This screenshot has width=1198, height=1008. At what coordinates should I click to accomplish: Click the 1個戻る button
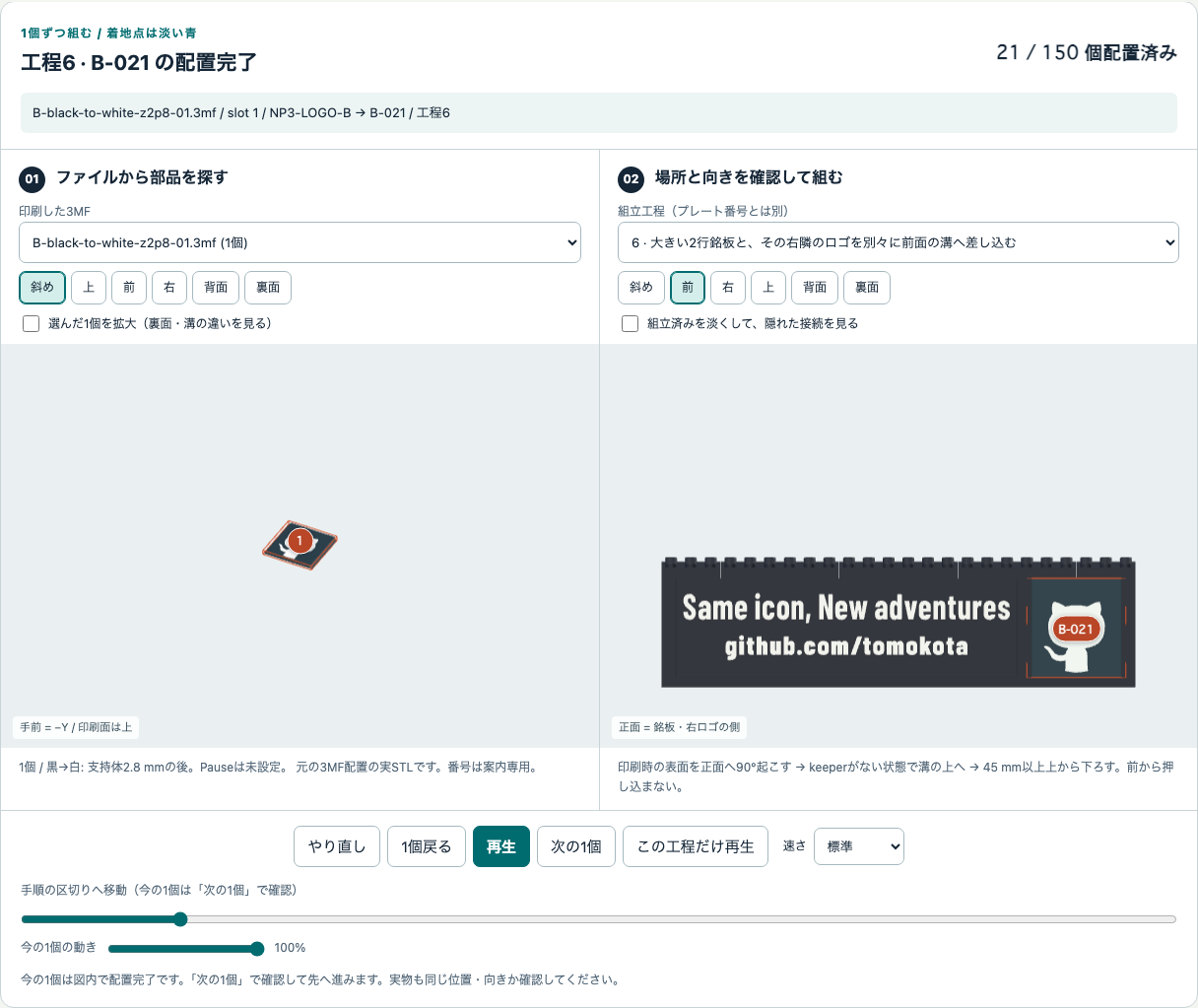point(427,846)
